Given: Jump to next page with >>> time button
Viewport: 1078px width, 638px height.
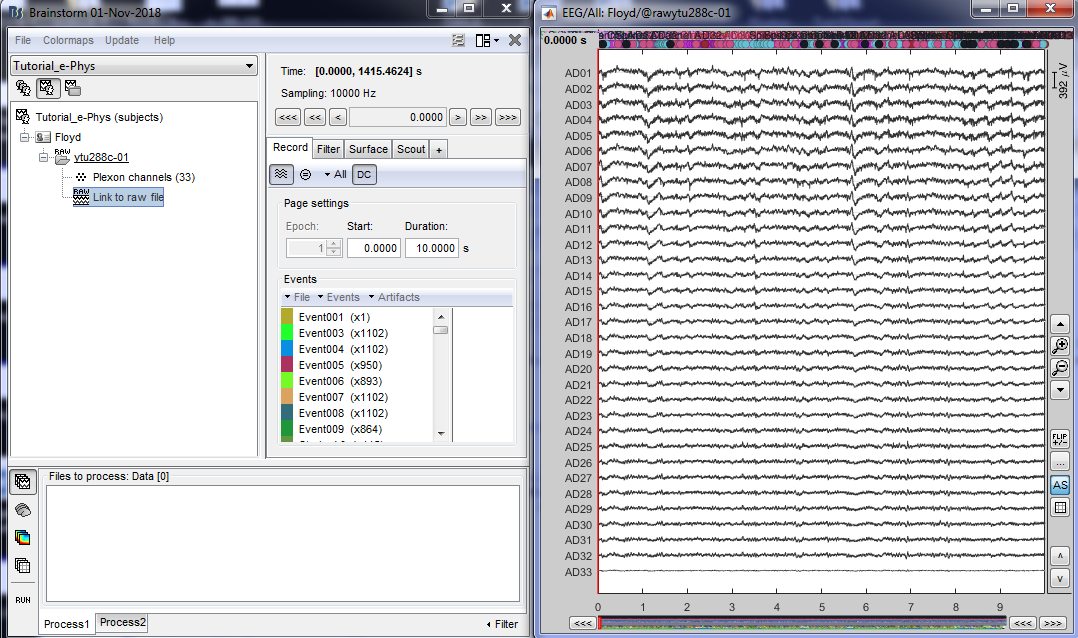Looking at the screenshot, I should click(507, 117).
